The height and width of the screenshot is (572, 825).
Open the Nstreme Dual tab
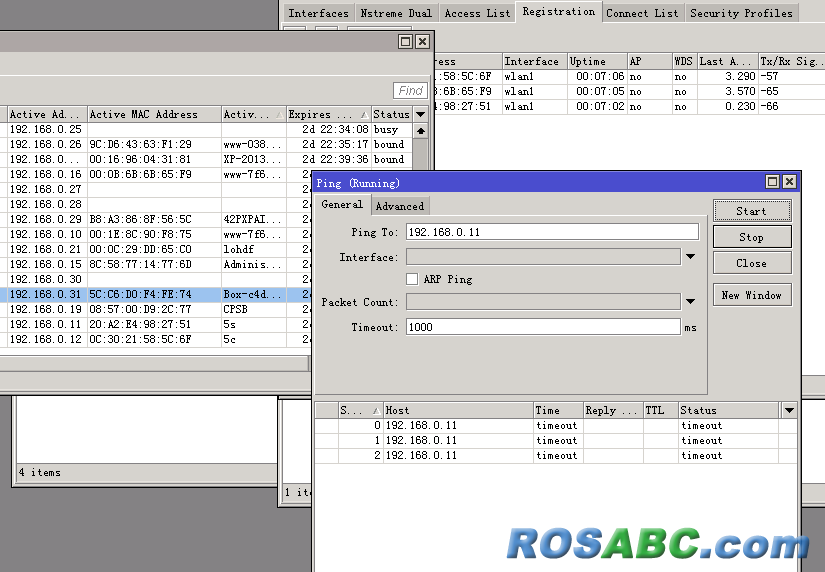(x=396, y=13)
